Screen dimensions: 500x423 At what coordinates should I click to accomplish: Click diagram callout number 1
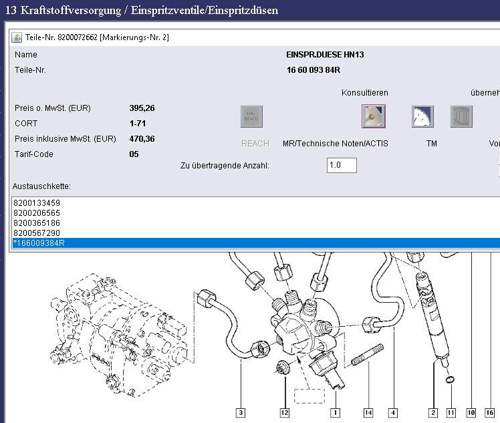click(x=335, y=413)
